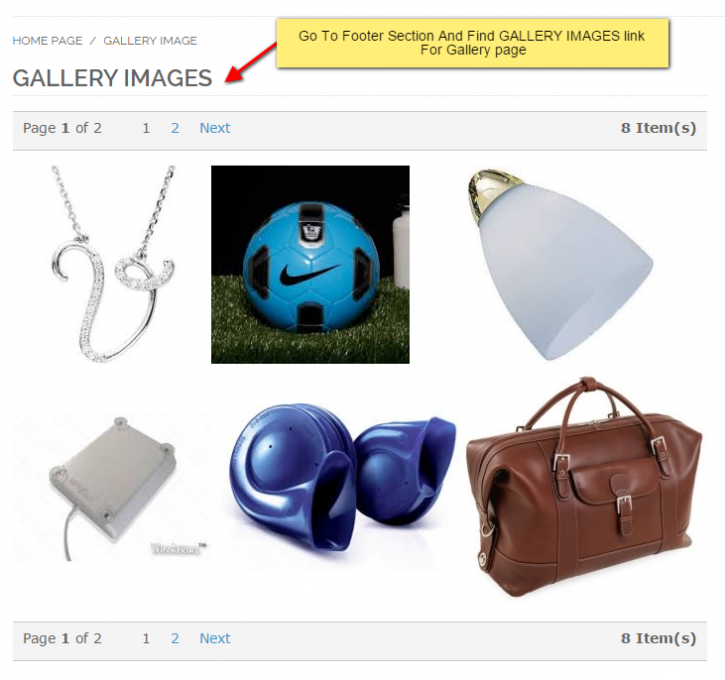725x680 pixels.
Task: Click the GALLERY IMAGES page heading
Action: point(112,78)
